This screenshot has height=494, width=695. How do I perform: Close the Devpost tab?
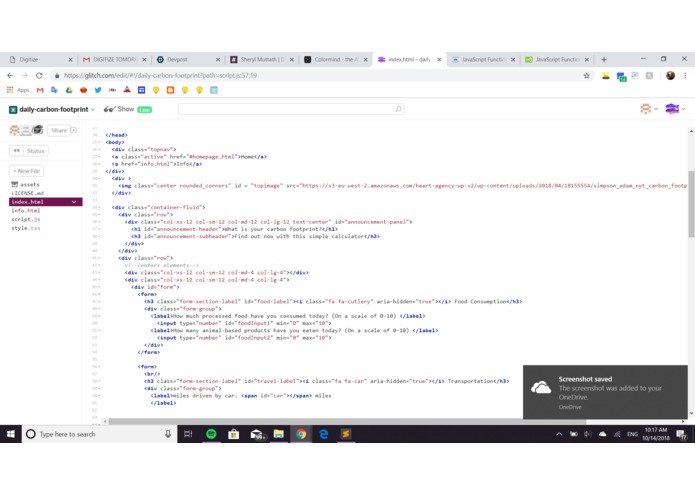point(218,59)
